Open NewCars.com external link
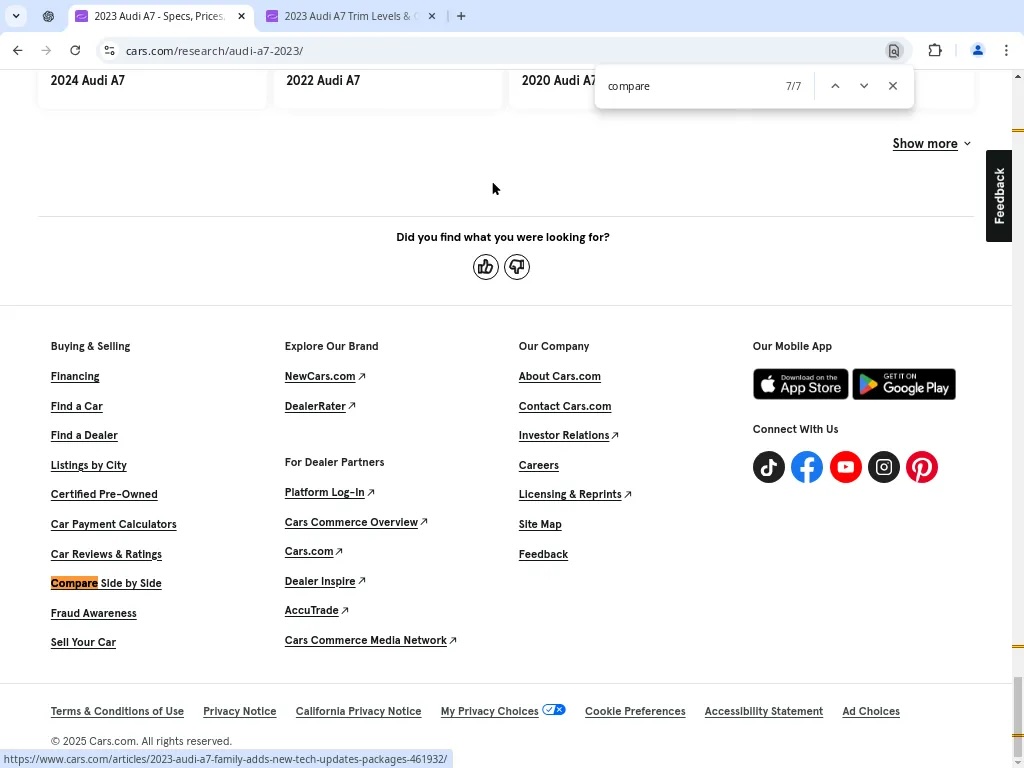 [325, 376]
